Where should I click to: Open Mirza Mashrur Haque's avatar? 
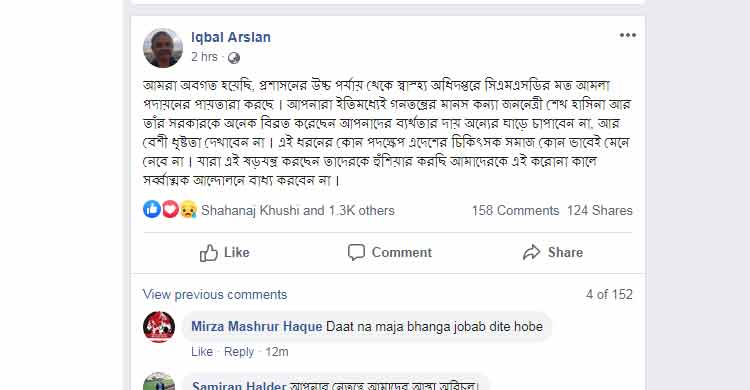tap(159, 327)
